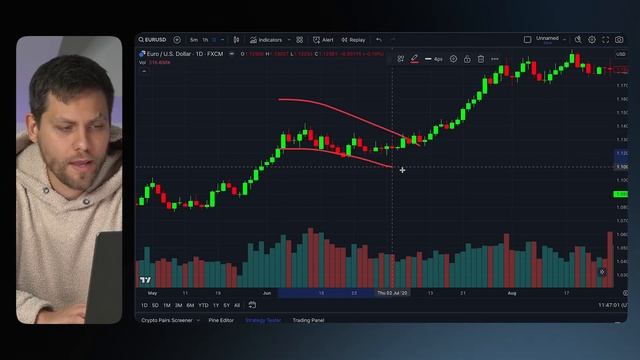Open drawing settings in floating toolbar

point(453,59)
